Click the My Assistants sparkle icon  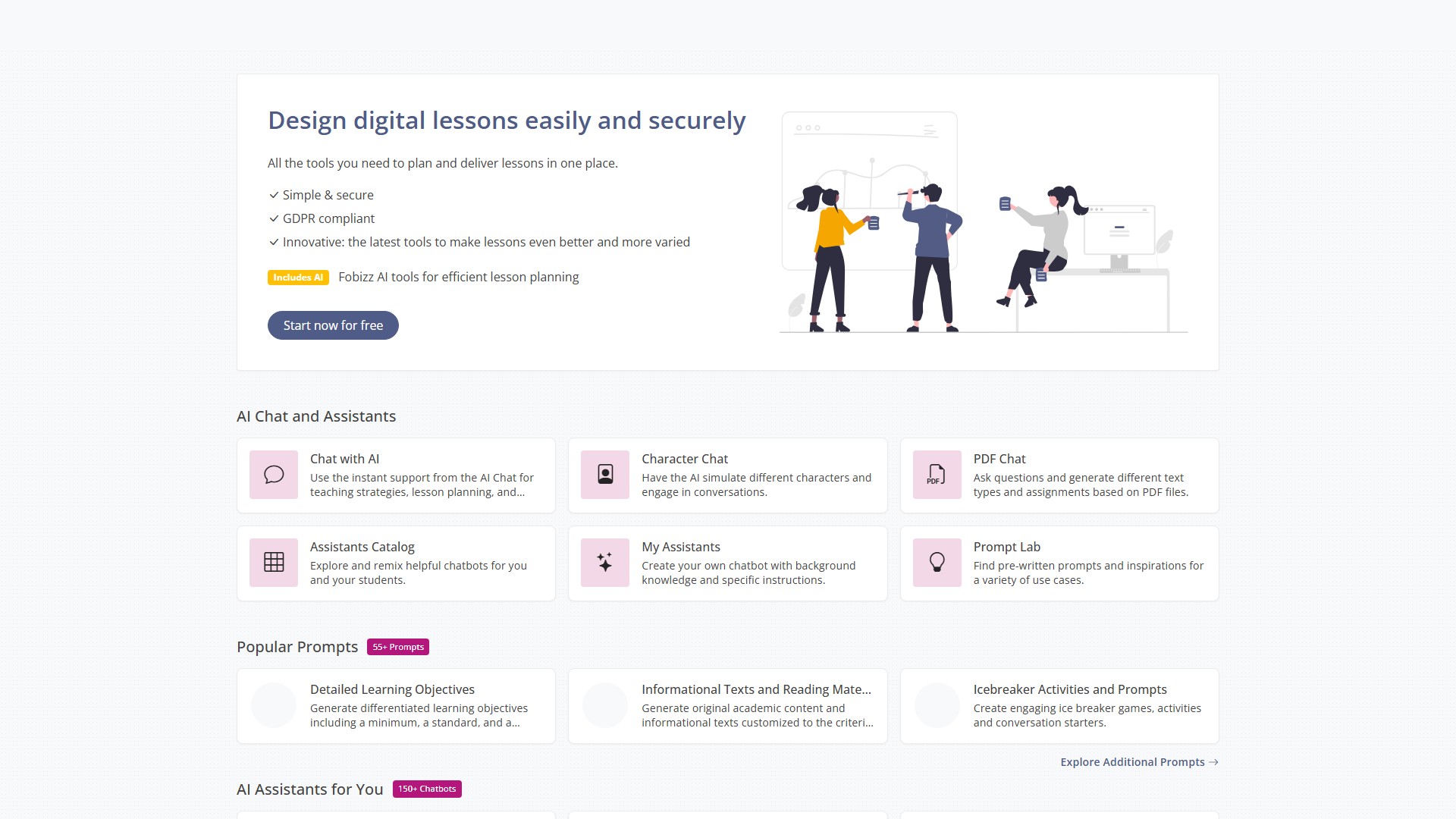point(605,563)
